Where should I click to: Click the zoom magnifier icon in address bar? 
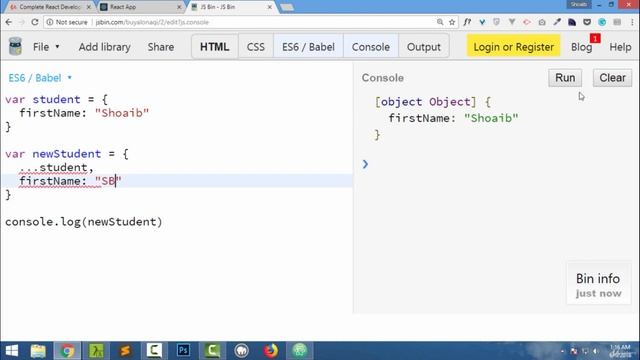[x=440, y=22]
